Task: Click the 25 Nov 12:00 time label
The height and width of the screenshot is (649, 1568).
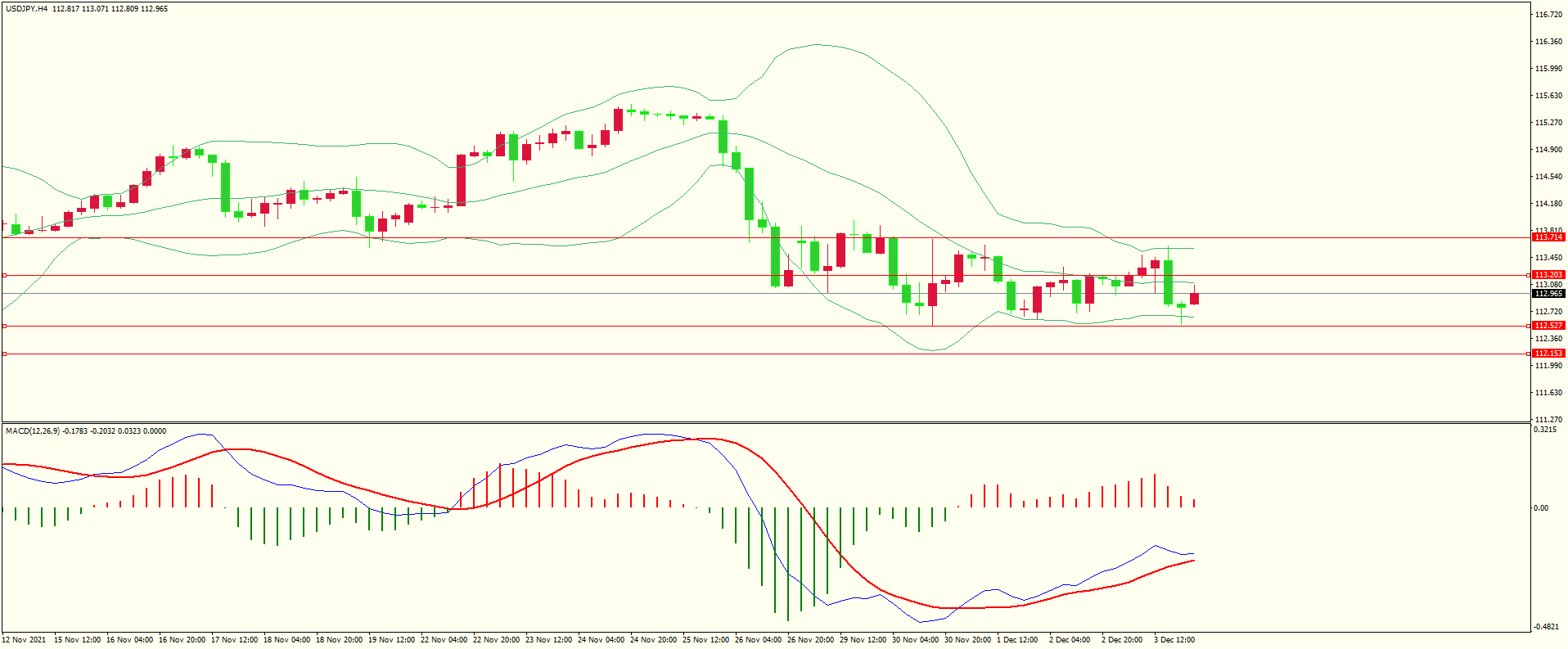Action: 705,640
